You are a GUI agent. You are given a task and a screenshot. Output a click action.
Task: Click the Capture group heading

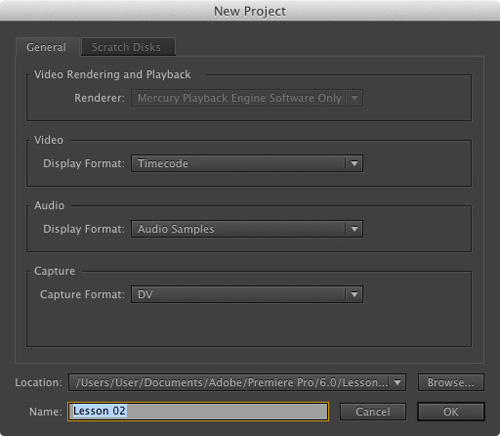click(54, 271)
